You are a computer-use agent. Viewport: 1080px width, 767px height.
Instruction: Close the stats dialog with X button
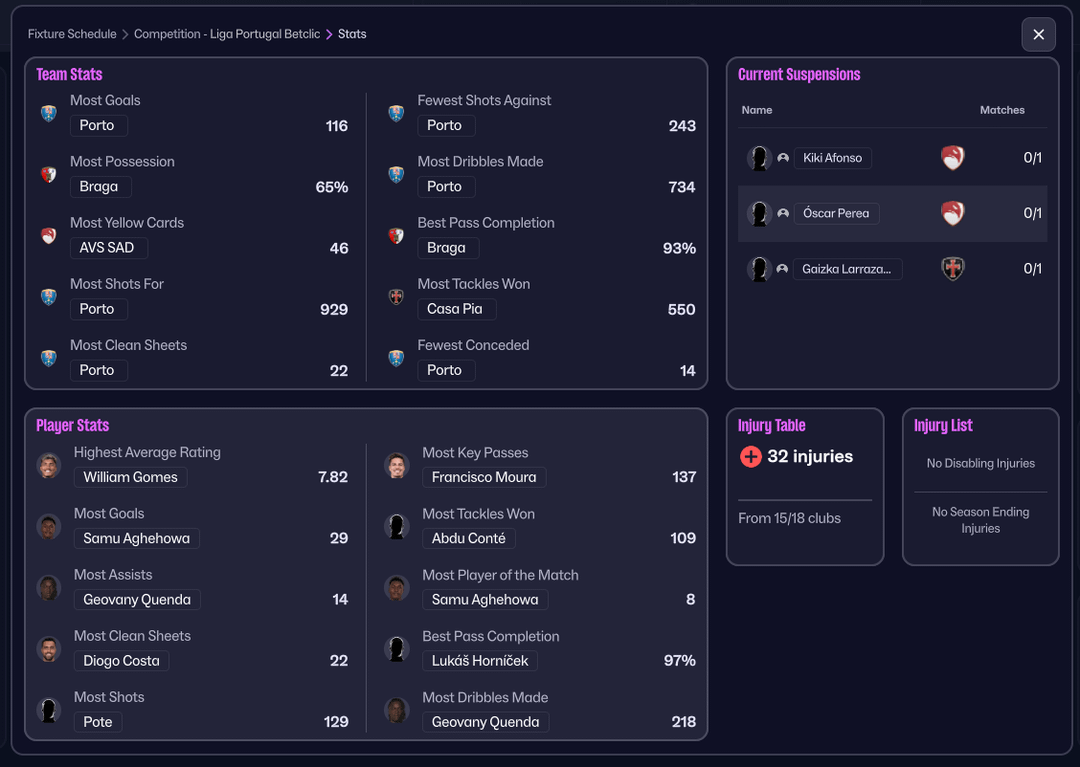tap(1038, 34)
